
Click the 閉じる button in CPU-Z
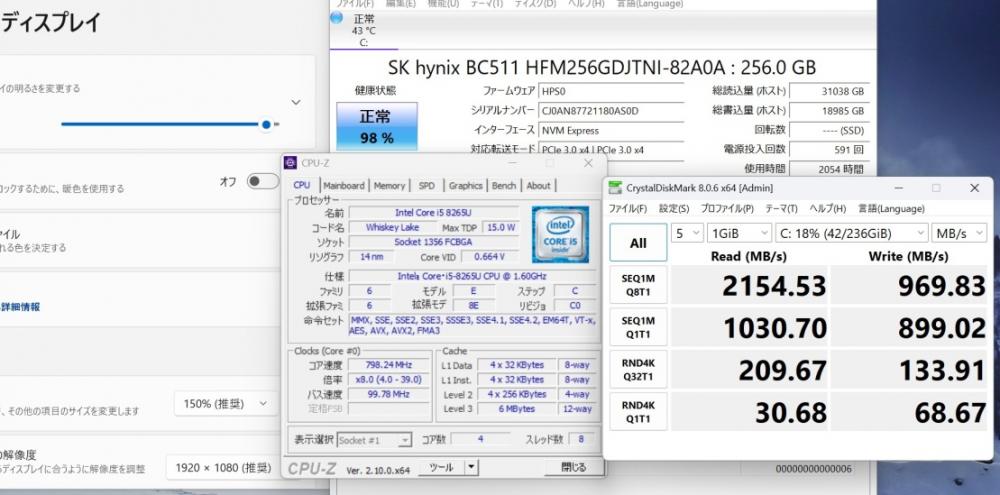[x=573, y=468]
